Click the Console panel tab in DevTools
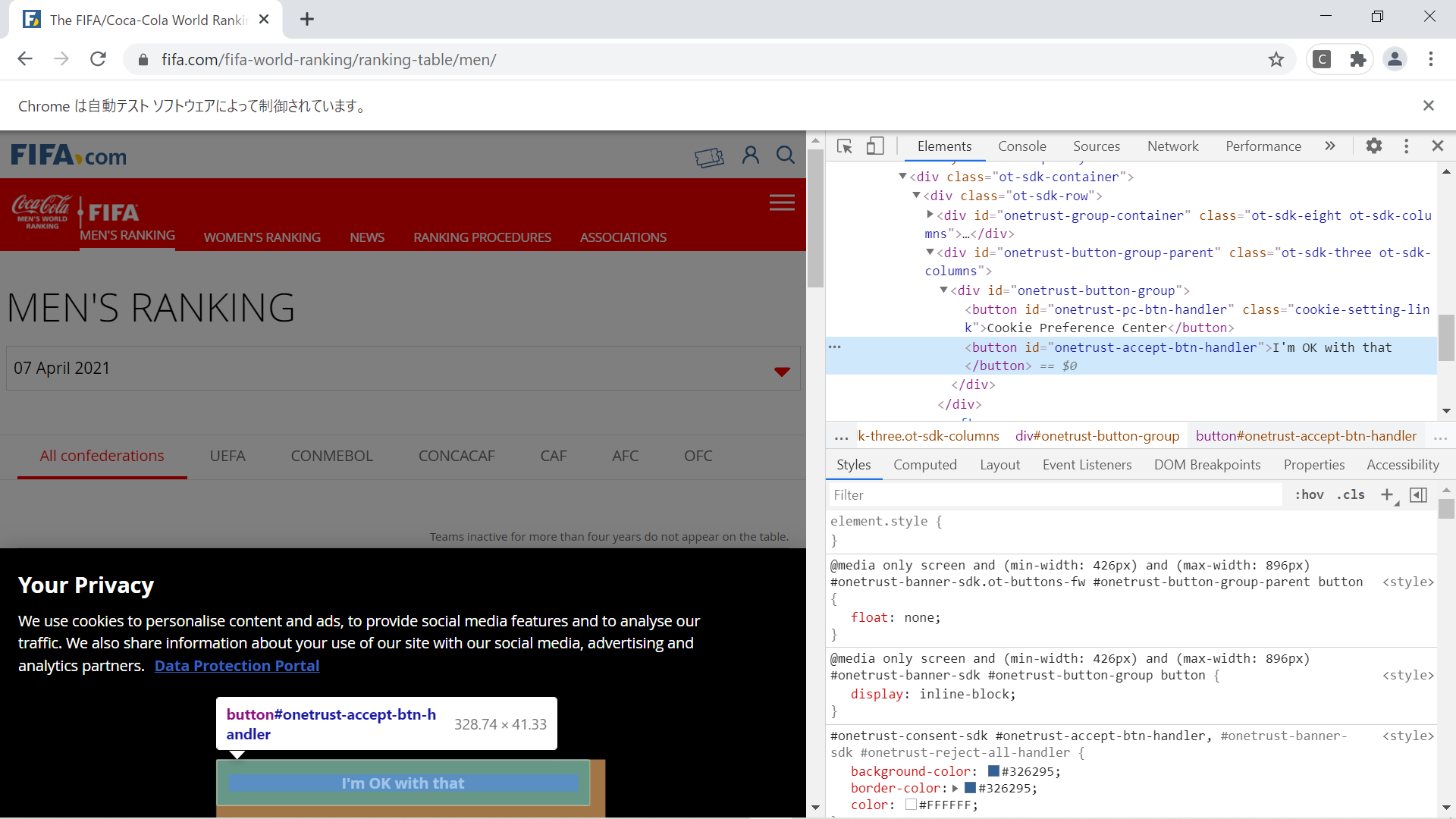 1020,146
